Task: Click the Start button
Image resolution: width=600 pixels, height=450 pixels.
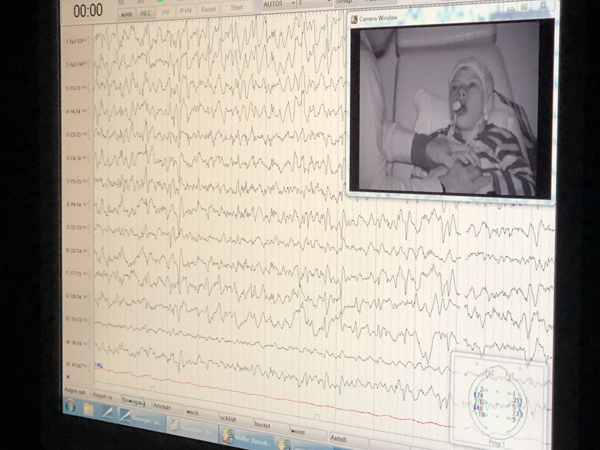Action: [236, 7]
